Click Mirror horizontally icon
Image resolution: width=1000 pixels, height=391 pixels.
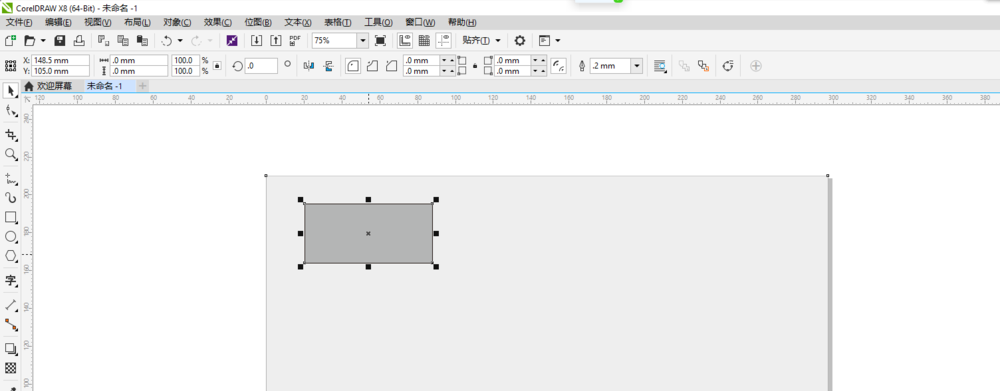coord(309,66)
